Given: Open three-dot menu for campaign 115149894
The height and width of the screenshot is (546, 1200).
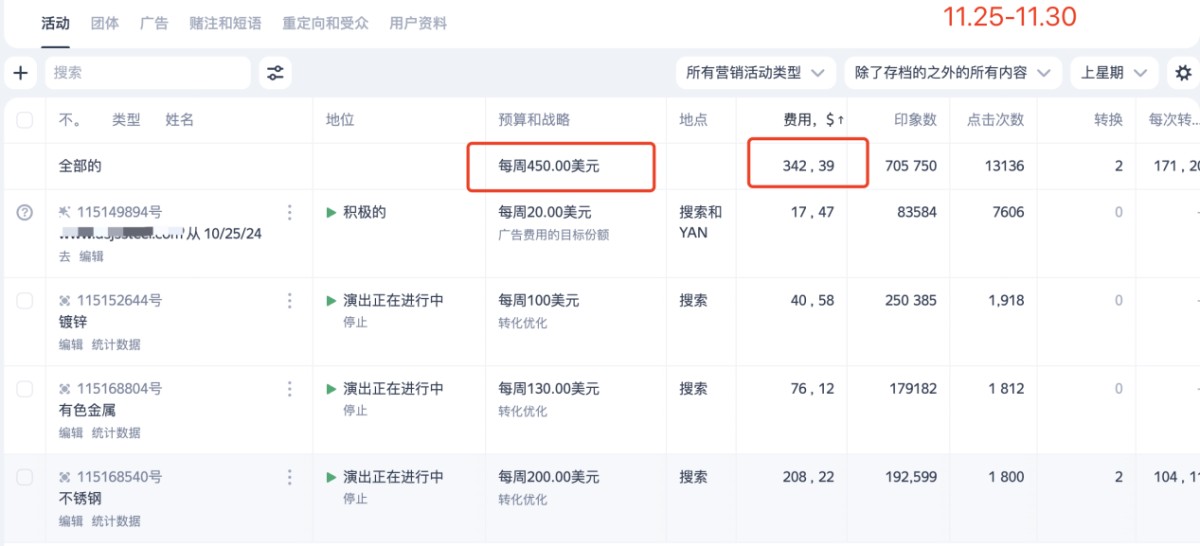Looking at the screenshot, I should 290,212.
